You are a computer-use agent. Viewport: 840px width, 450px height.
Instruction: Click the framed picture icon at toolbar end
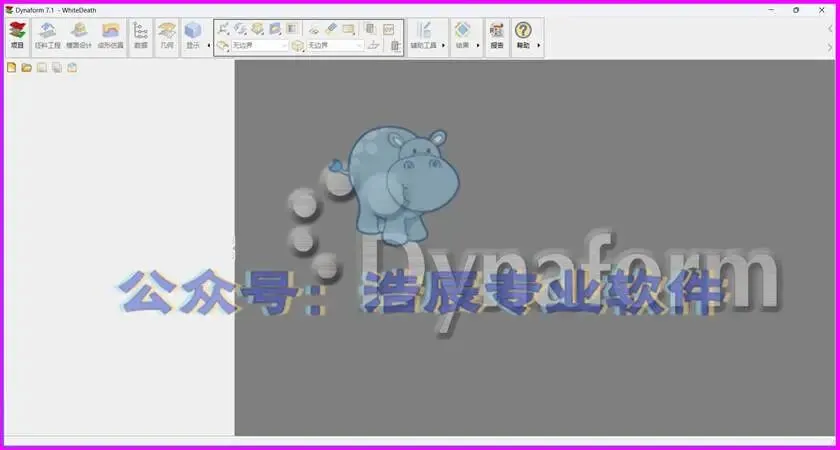pos(388,29)
